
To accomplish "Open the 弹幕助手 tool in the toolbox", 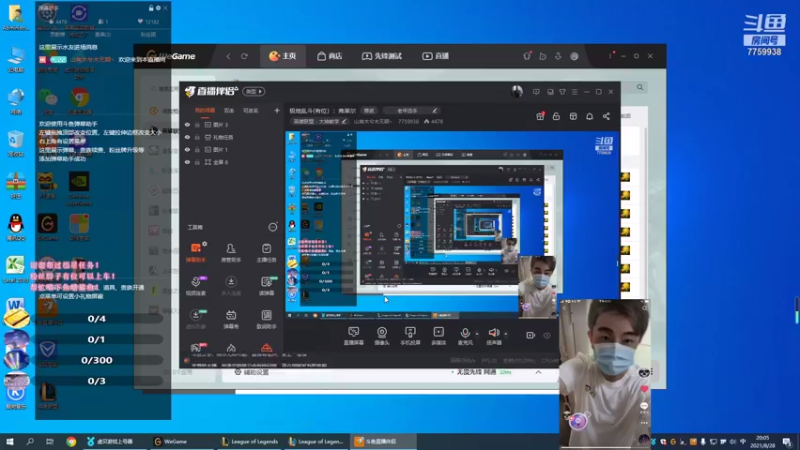I will point(196,252).
